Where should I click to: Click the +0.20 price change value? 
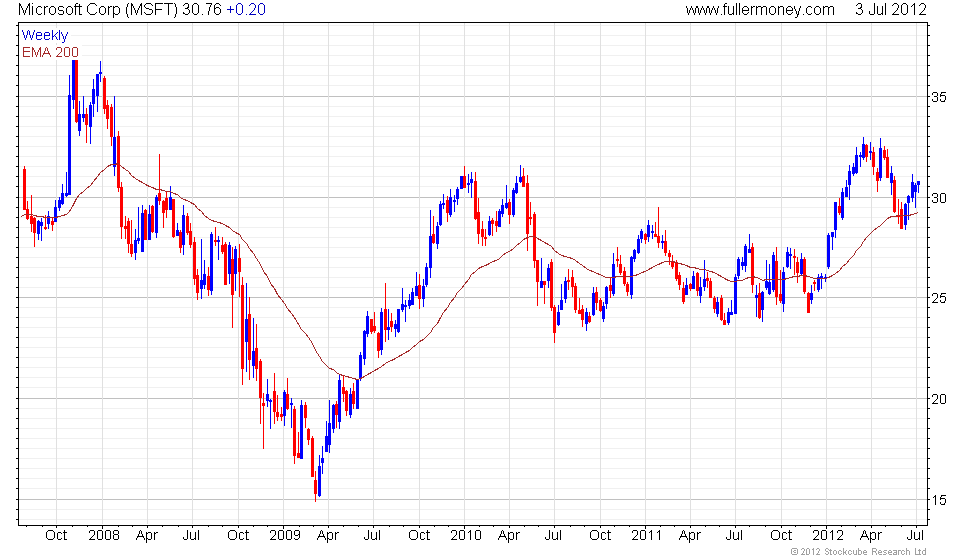tap(246, 10)
